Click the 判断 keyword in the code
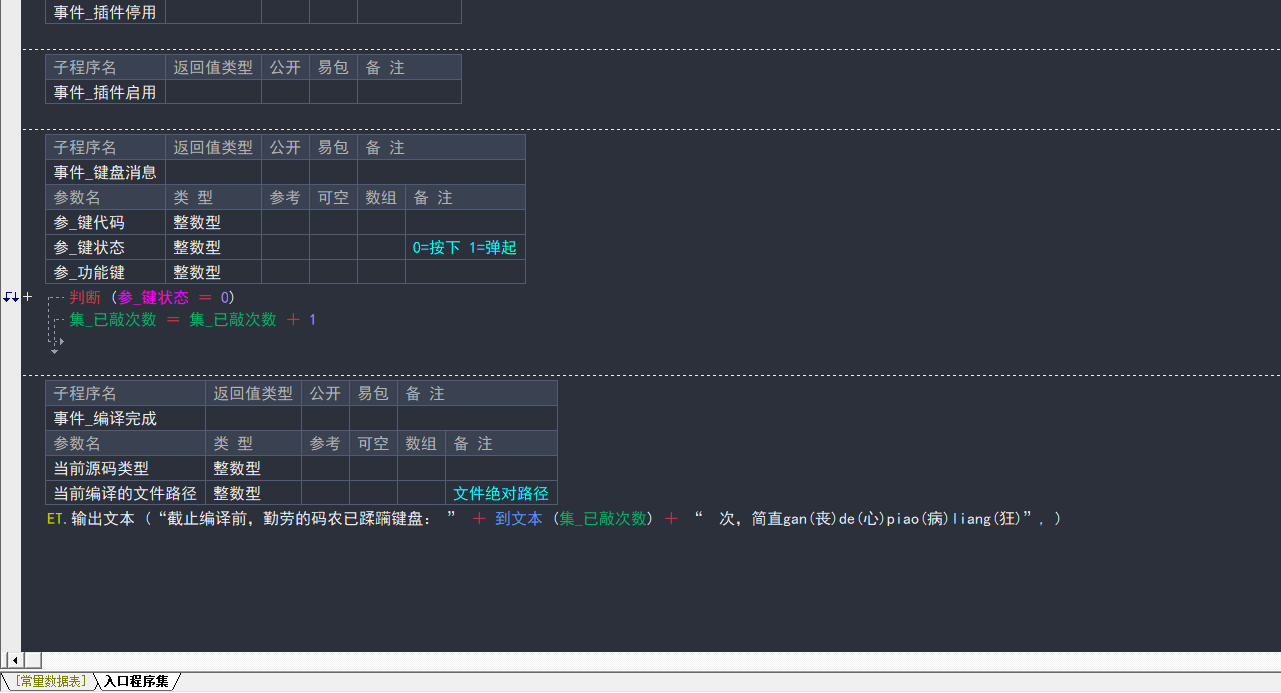Screen dimensions: 1281x693 [x=85, y=297]
